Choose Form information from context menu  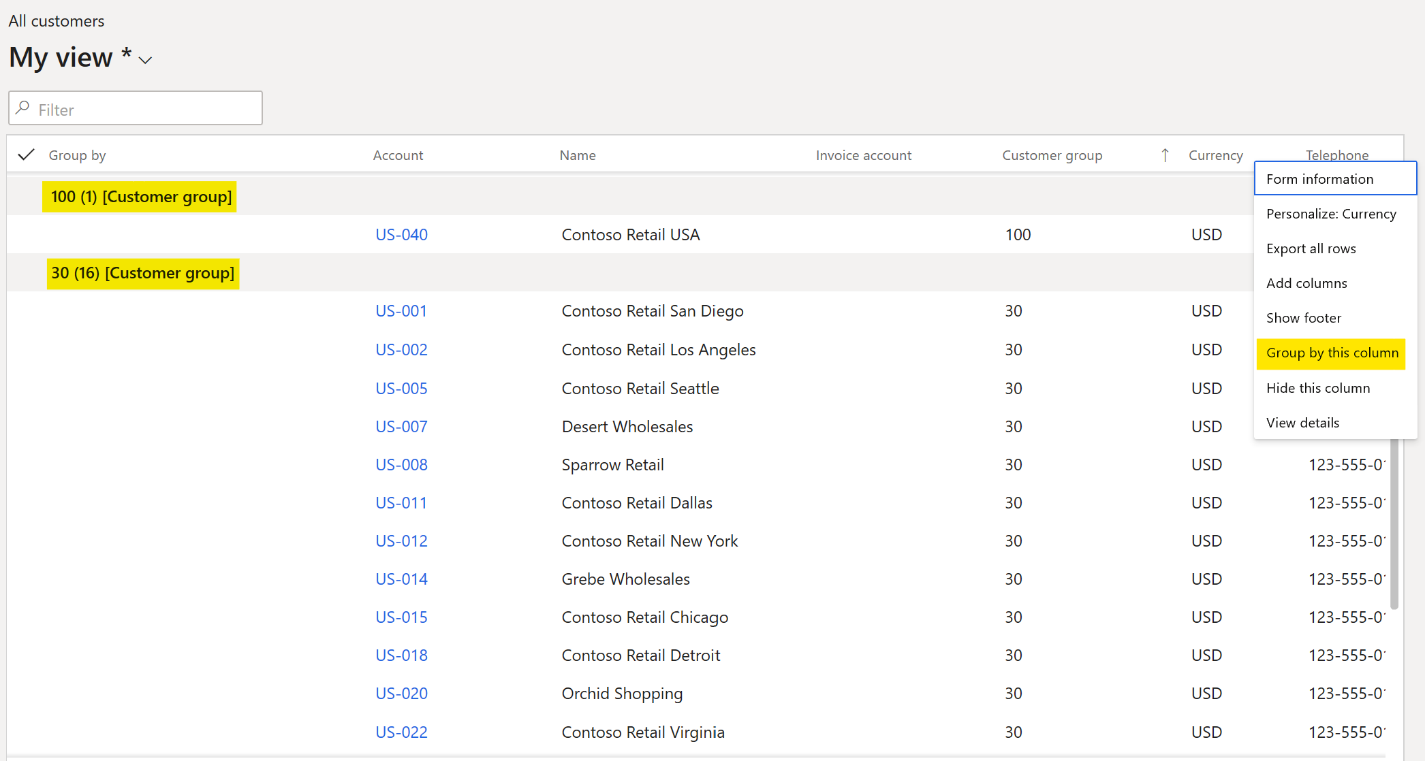(x=1335, y=179)
